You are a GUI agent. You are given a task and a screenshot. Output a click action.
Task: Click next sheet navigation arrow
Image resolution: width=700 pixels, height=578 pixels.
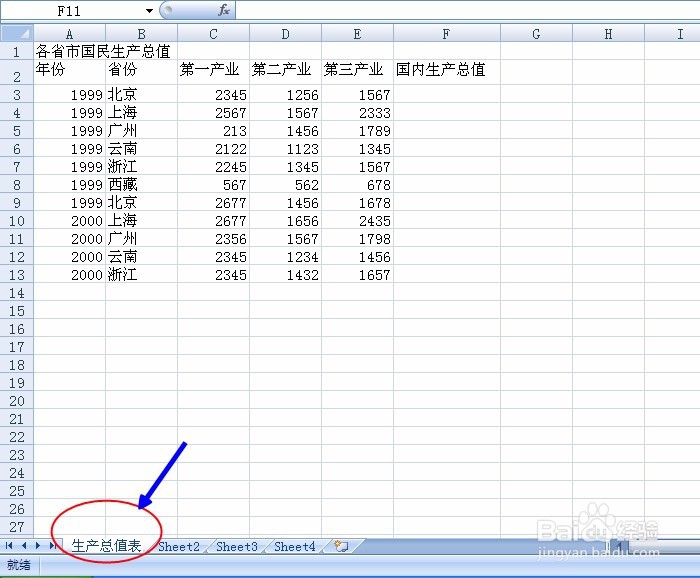click(38, 545)
